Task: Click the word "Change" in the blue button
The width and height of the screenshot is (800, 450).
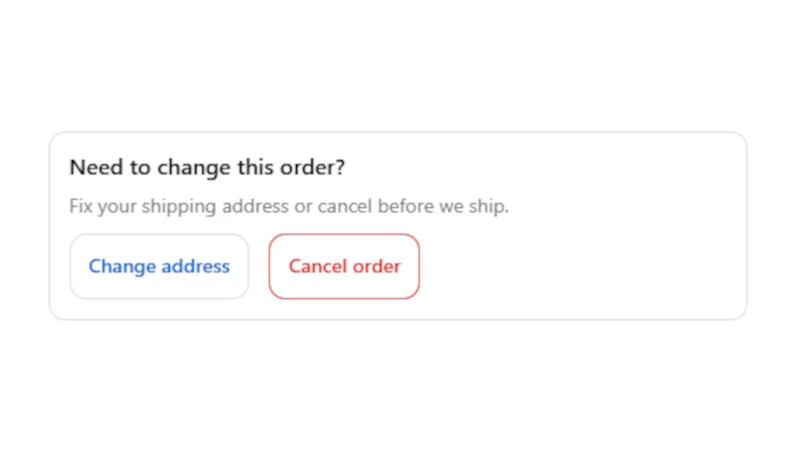Action: [122, 267]
